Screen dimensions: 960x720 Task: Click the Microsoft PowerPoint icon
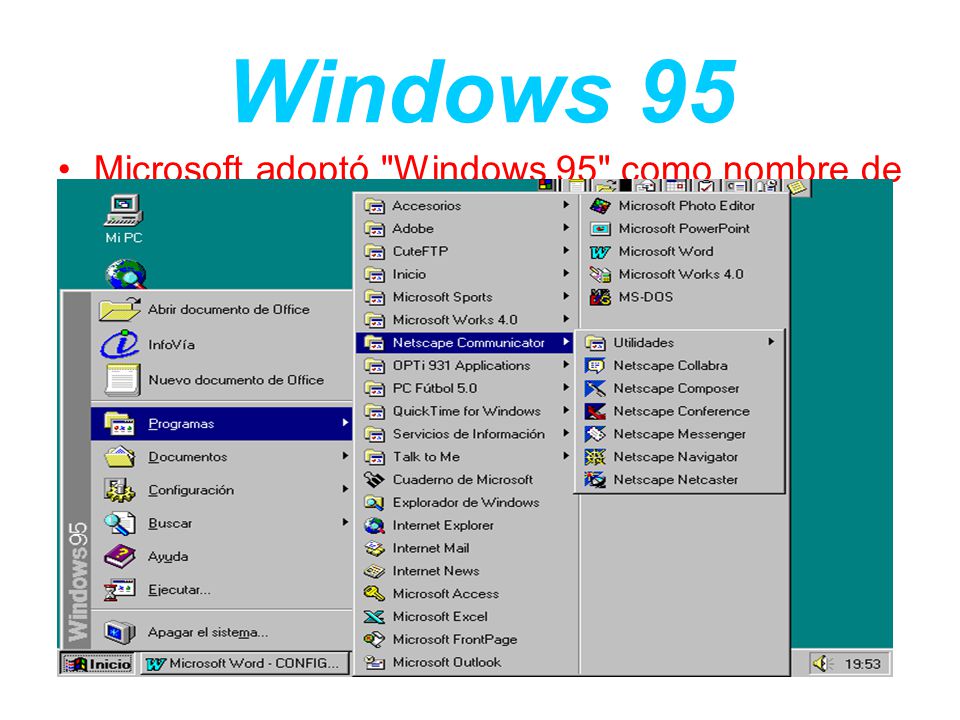599,229
